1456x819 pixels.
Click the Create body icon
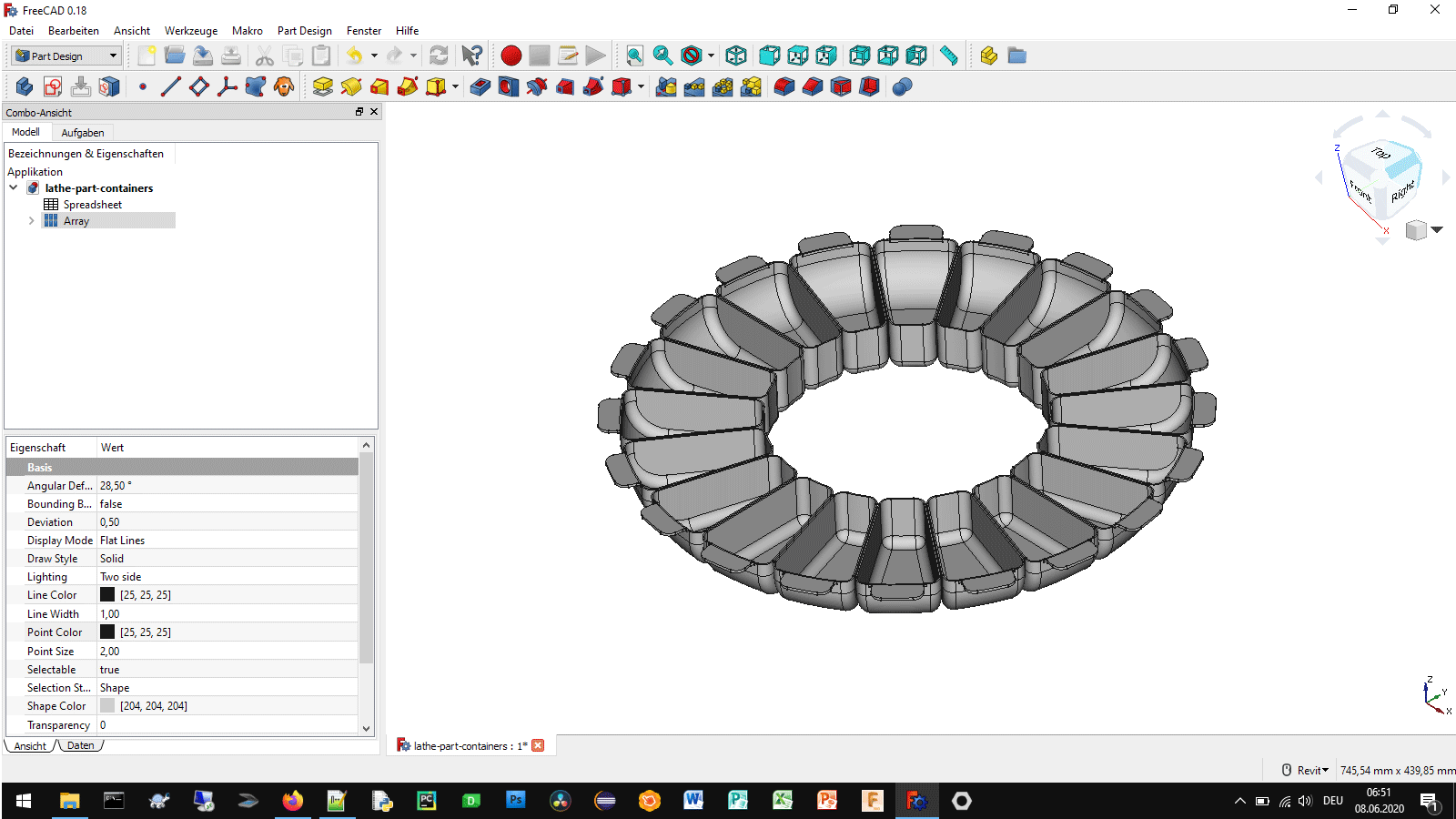click(25, 86)
